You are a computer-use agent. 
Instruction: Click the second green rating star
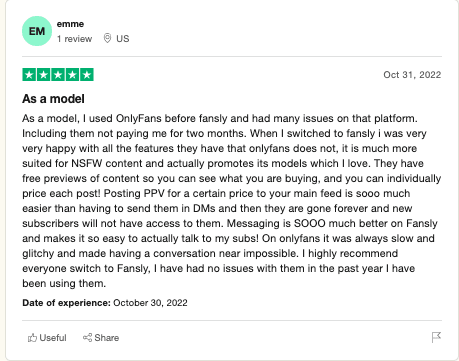pyautogui.click(x=44, y=75)
